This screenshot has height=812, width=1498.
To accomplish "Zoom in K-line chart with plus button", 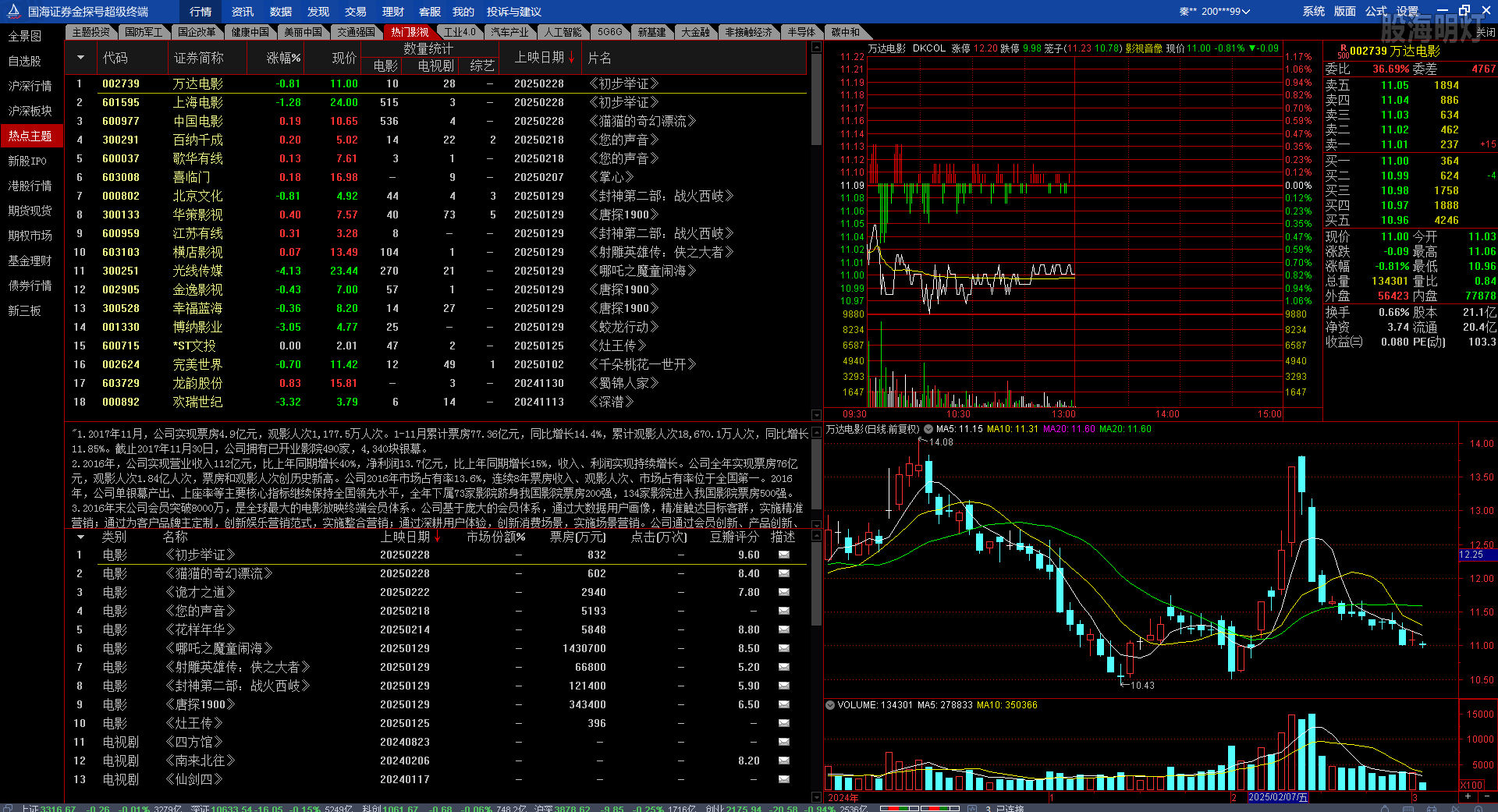I will click(x=1468, y=796).
